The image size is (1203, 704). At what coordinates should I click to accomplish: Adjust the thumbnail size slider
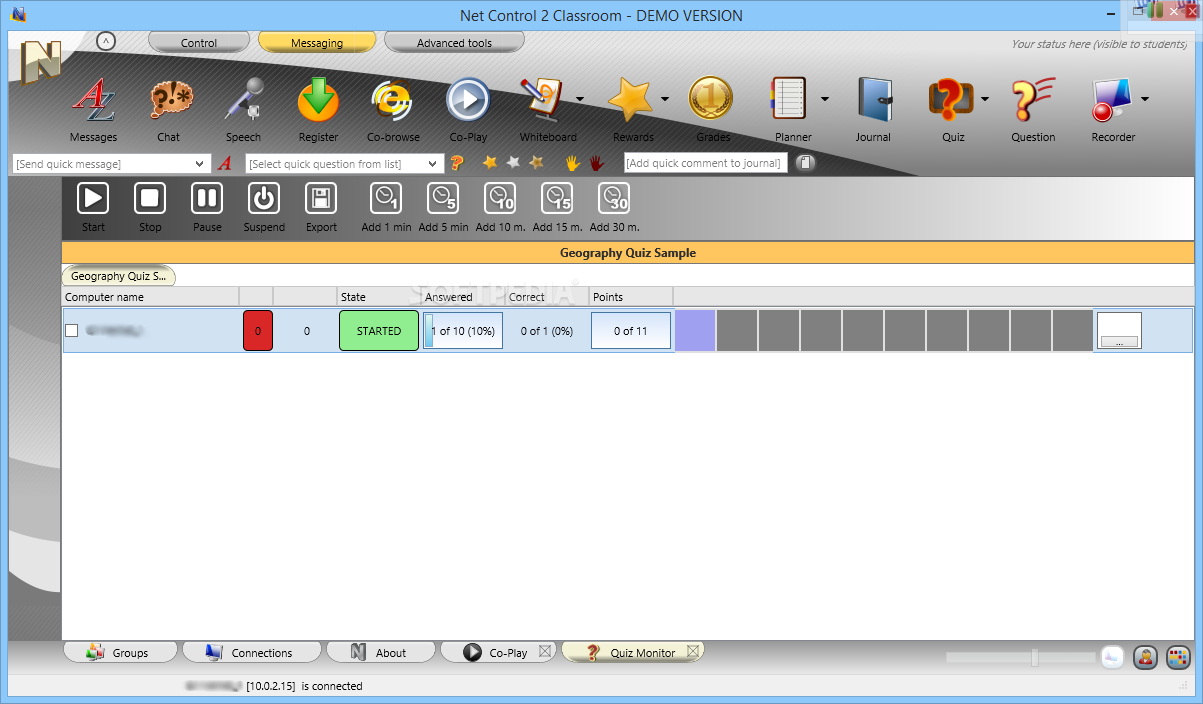[x=1035, y=657]
